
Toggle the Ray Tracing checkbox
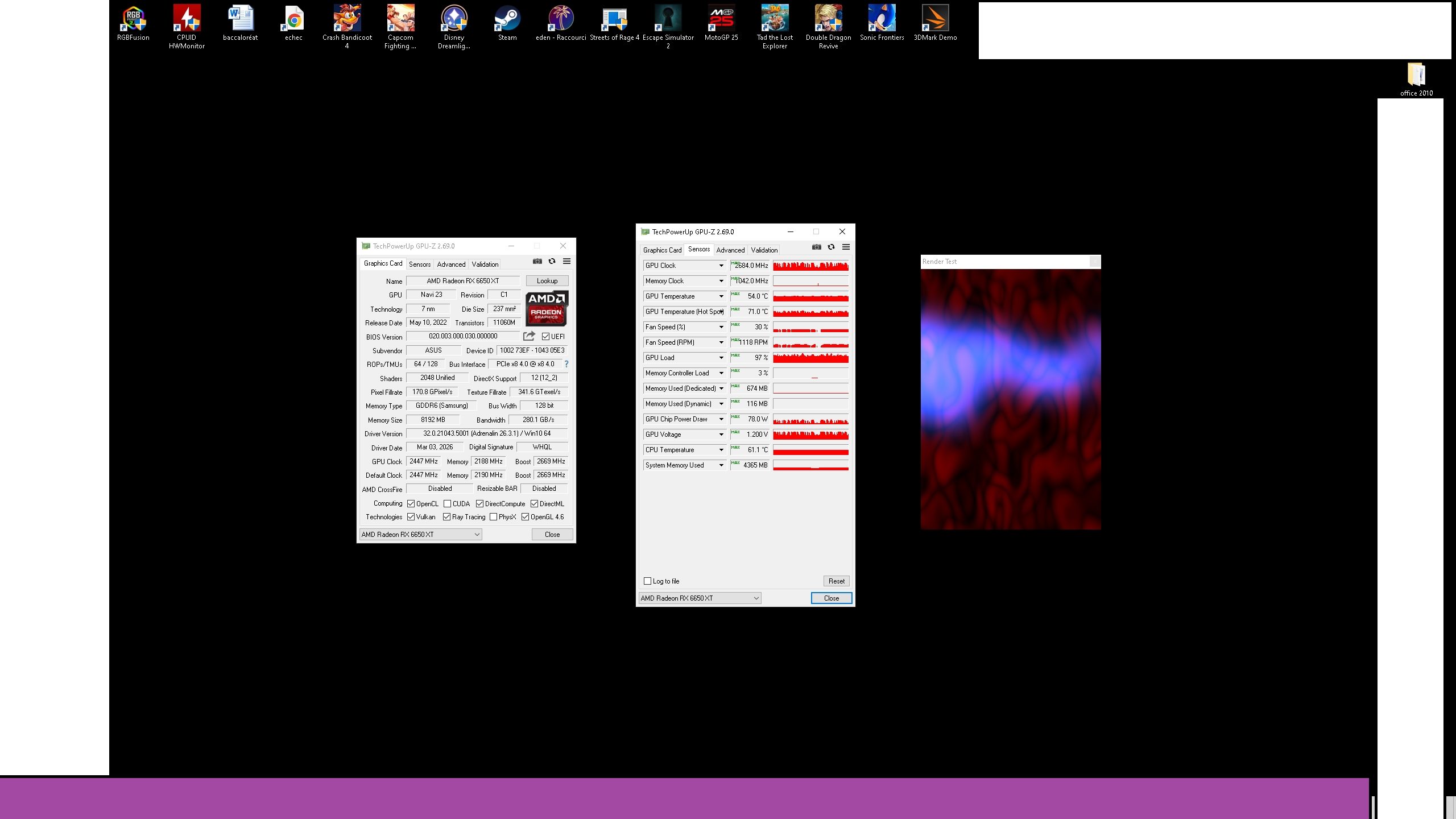[x=447, y=517]
